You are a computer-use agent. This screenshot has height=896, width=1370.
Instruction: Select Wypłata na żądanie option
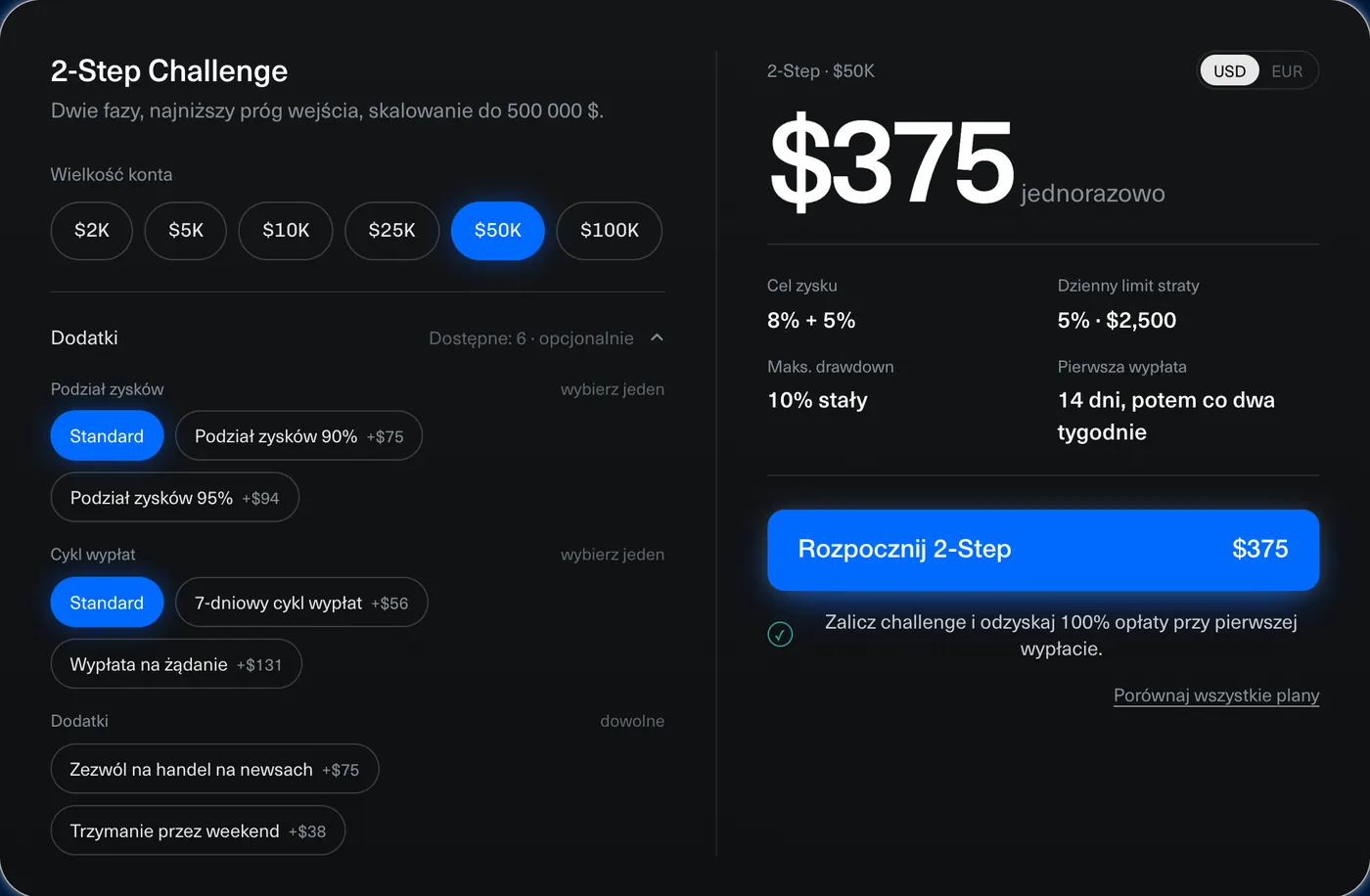click(x=176, y=664)
